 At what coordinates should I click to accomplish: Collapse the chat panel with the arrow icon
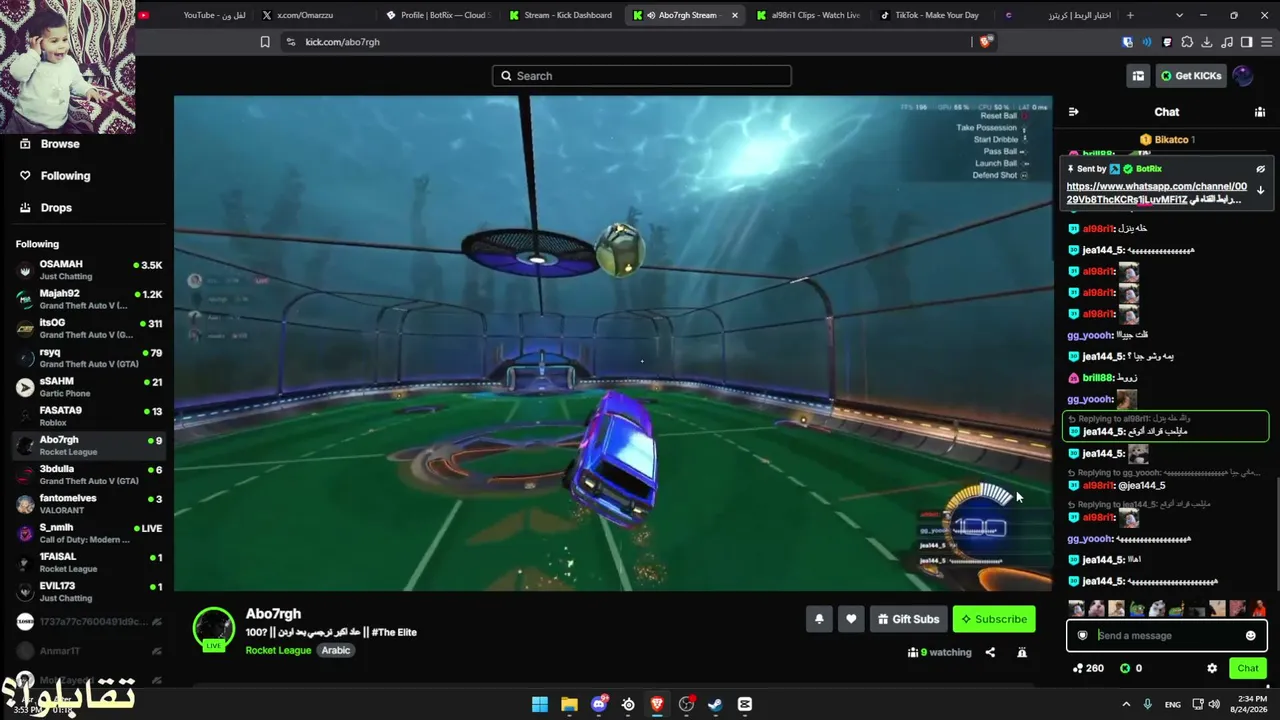coord(1073,112)
